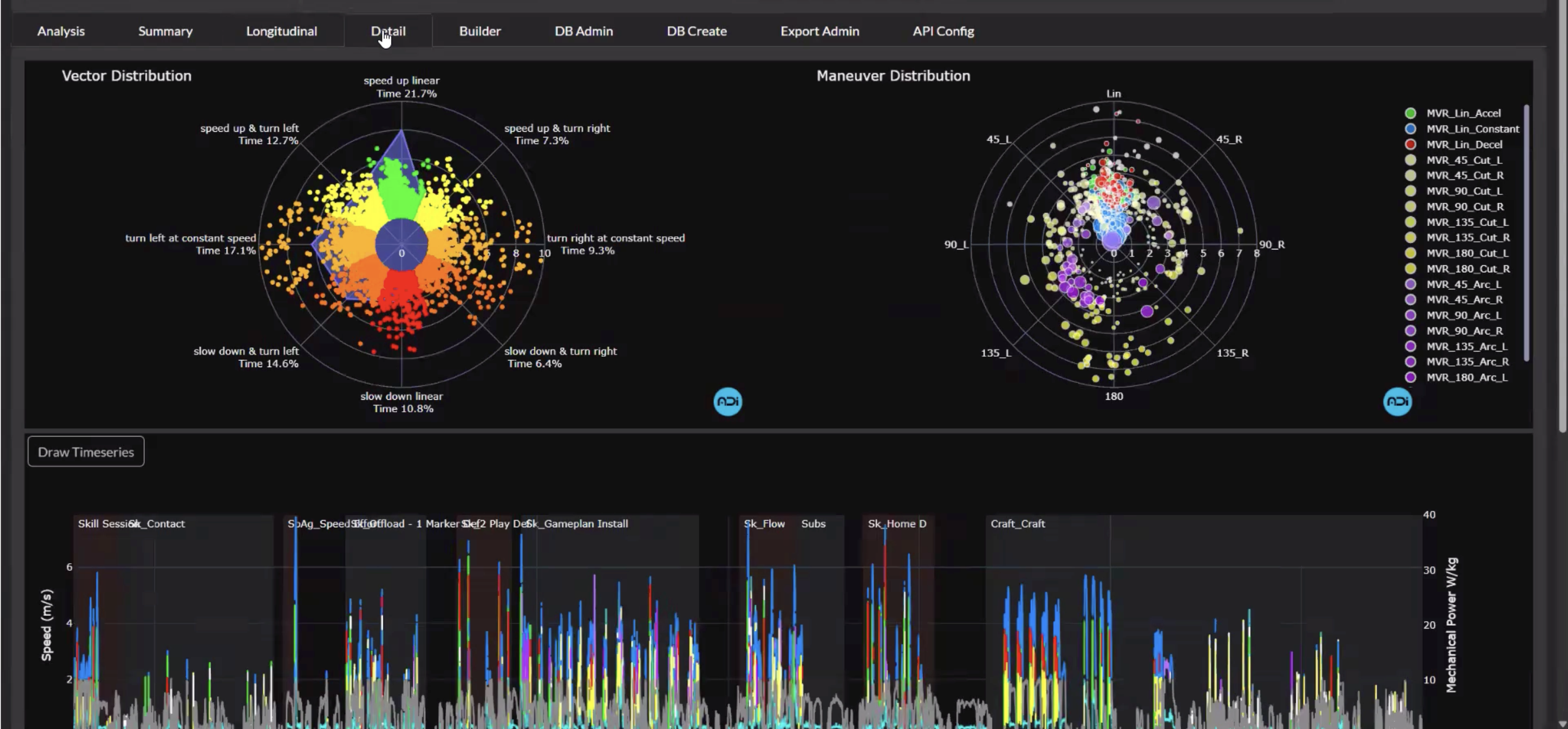Image resolution: width=1568 pixels, height=729 pixels.
Task: Click ADI logo under Vector Distribution chart
Action: click(727, 402)
